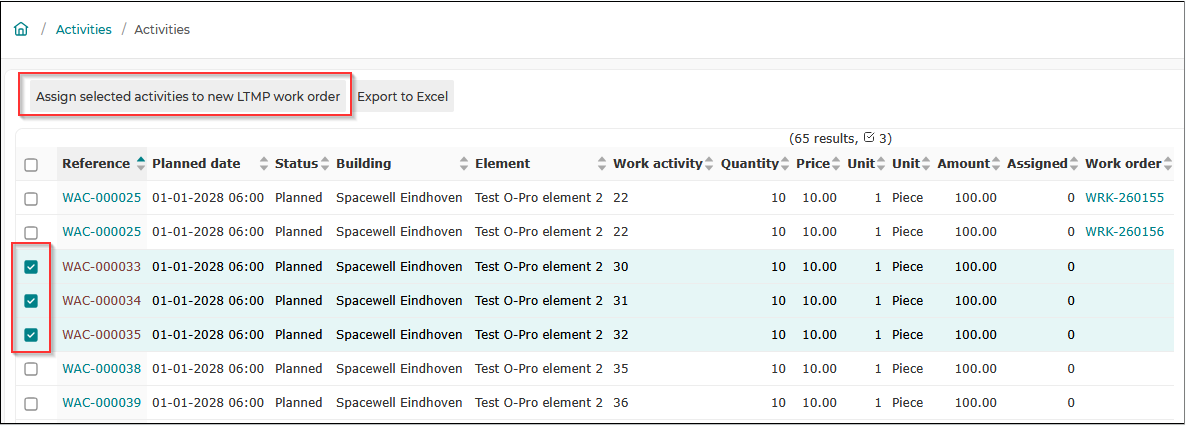This screenshot has height=426, width=1186.
Task: Open WAC-000025 reference in WRK-260155 row
Action: coord(101,197)
